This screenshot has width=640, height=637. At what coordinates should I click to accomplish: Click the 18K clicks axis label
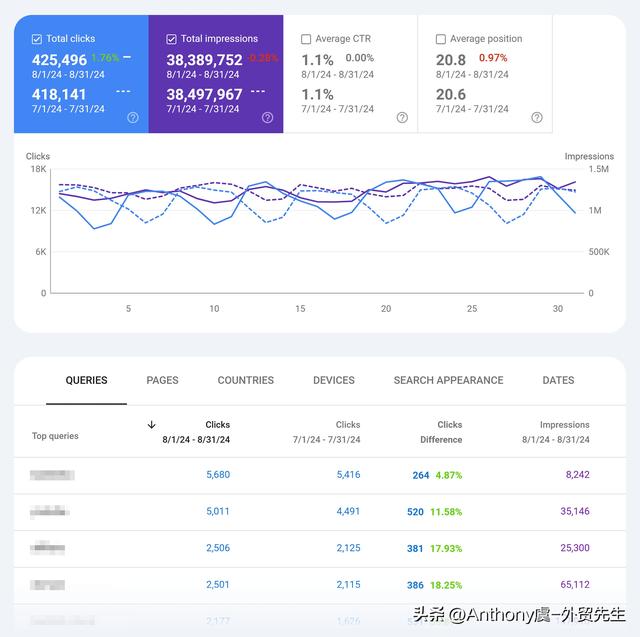click(39, 169)
